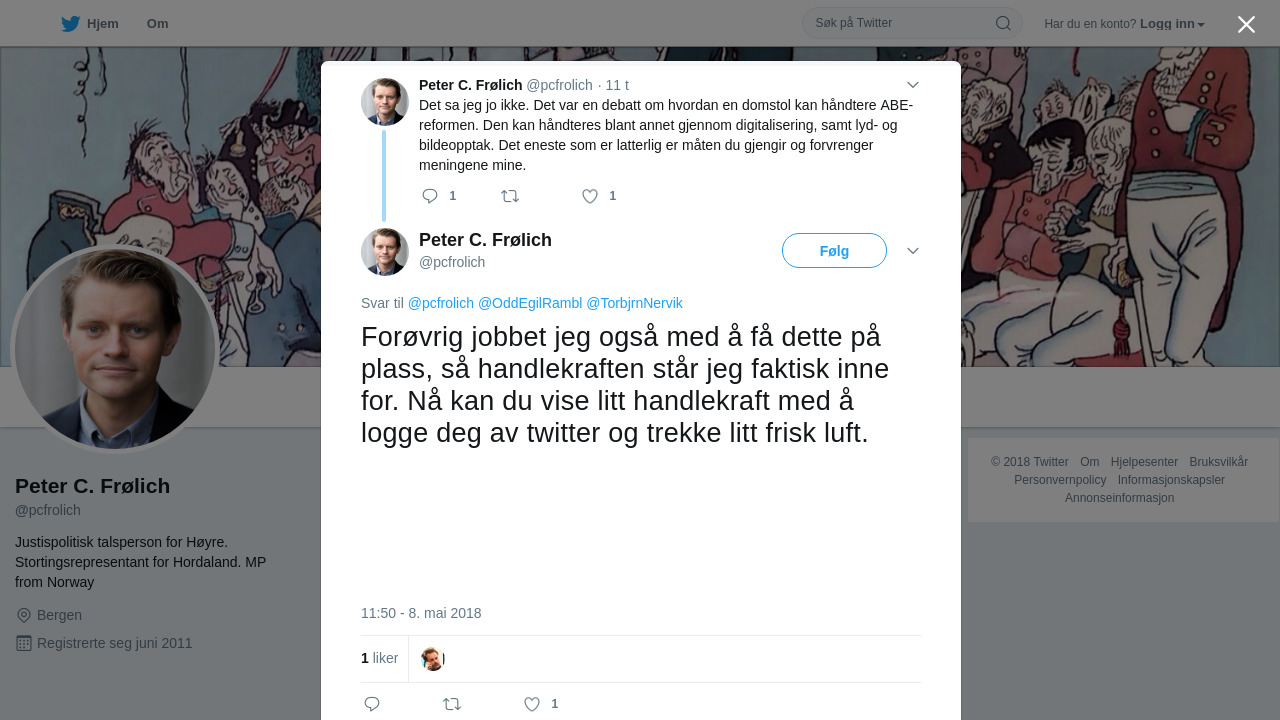Screen dimensions: 1280x720
Task: Open the Logg inn dropdown
Action: point(1172,24)
